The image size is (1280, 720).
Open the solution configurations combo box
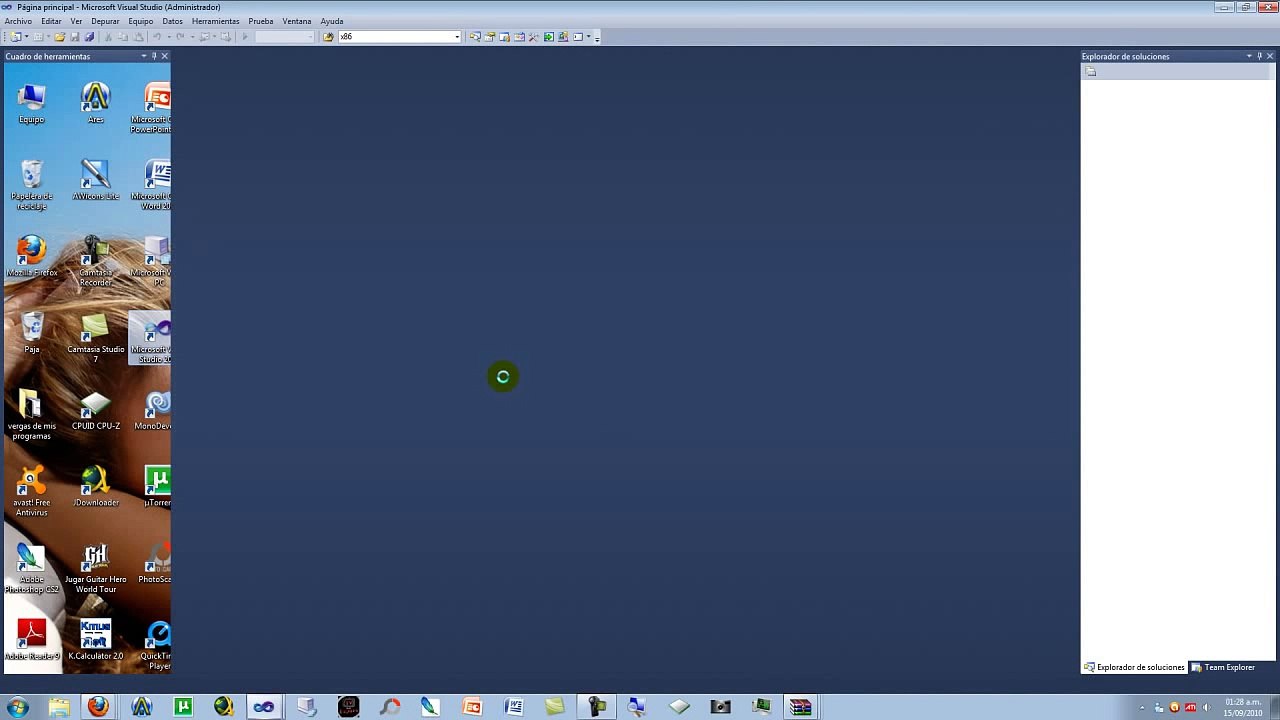pyautogui.click(x=285, y=36)
